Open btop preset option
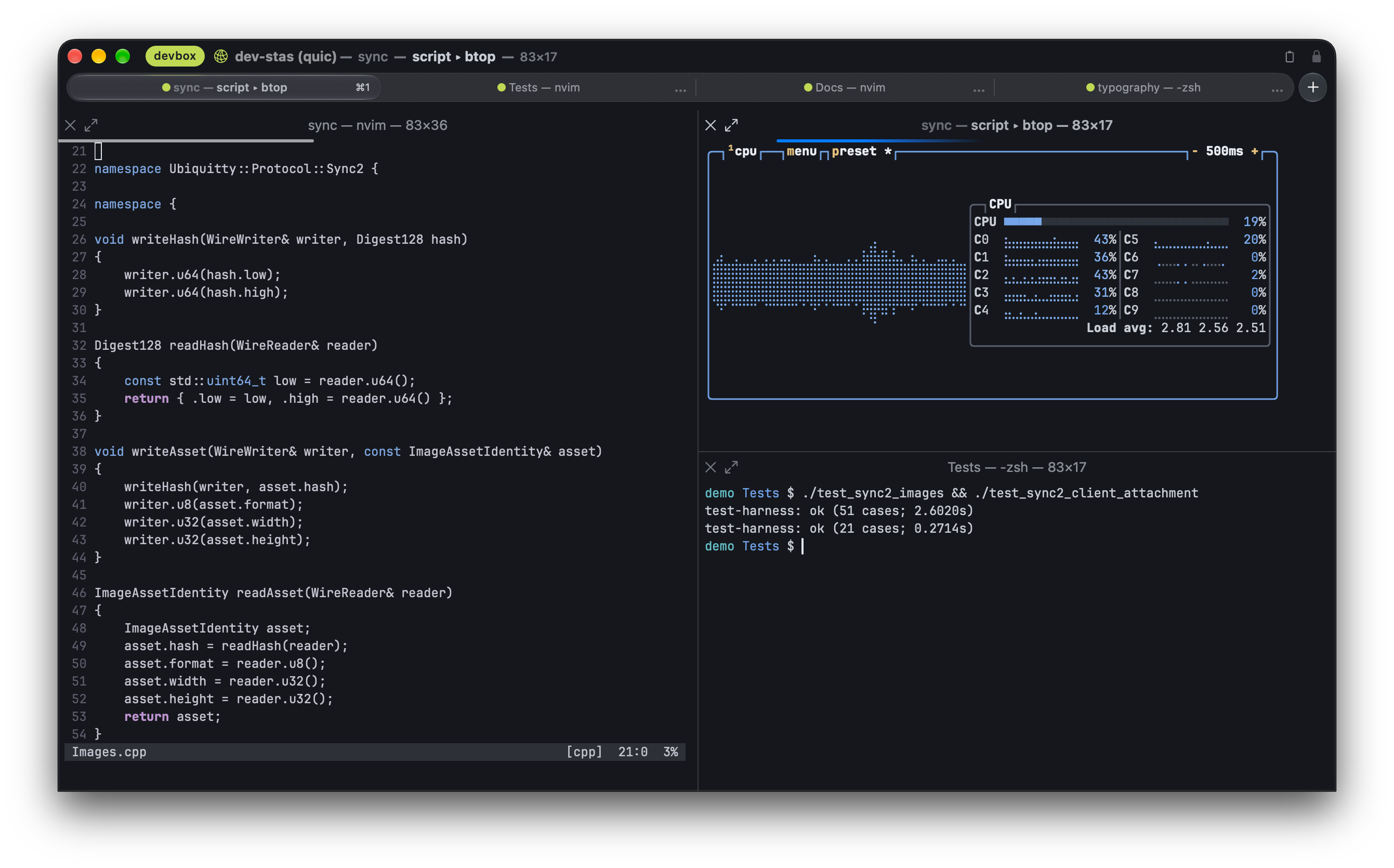 click(x=853, y=152)
